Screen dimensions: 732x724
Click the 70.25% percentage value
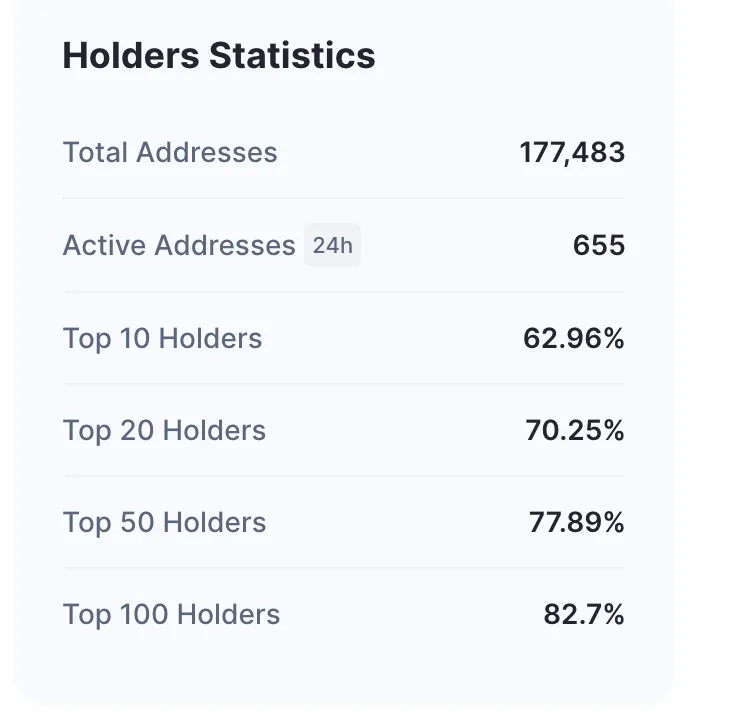click(x=574, y=430)
